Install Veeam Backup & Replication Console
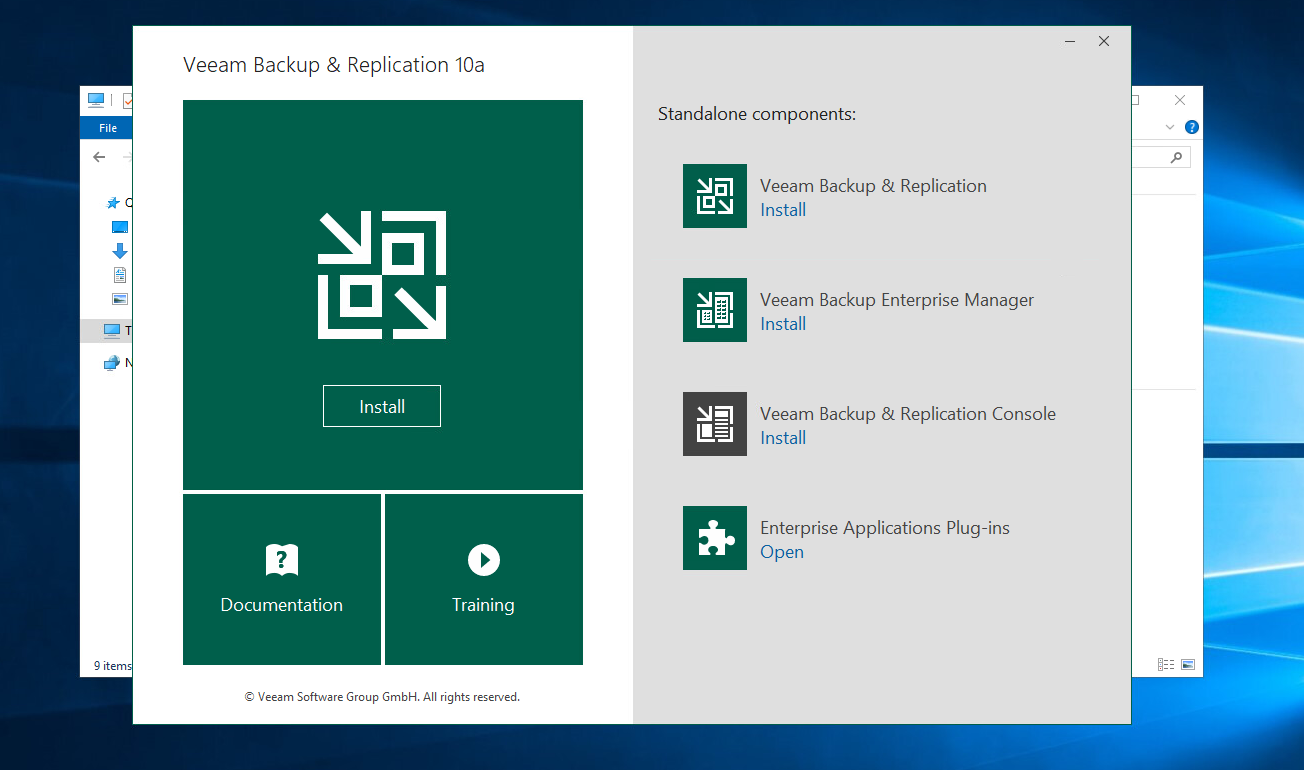This screenshot has width=1304, height=770. click(x=783, y=438)
